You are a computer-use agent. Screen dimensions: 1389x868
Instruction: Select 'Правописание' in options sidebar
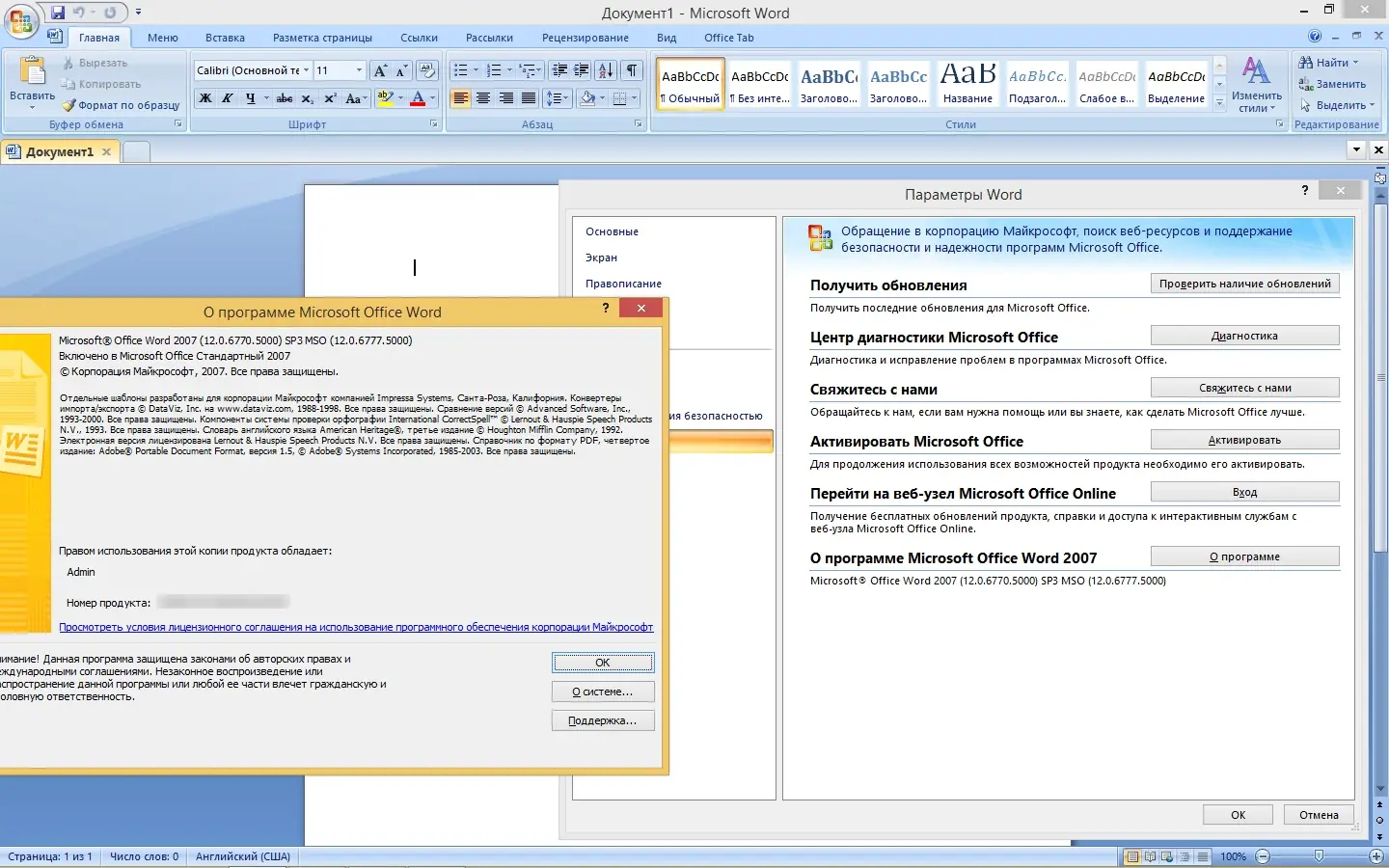[623, 284]
